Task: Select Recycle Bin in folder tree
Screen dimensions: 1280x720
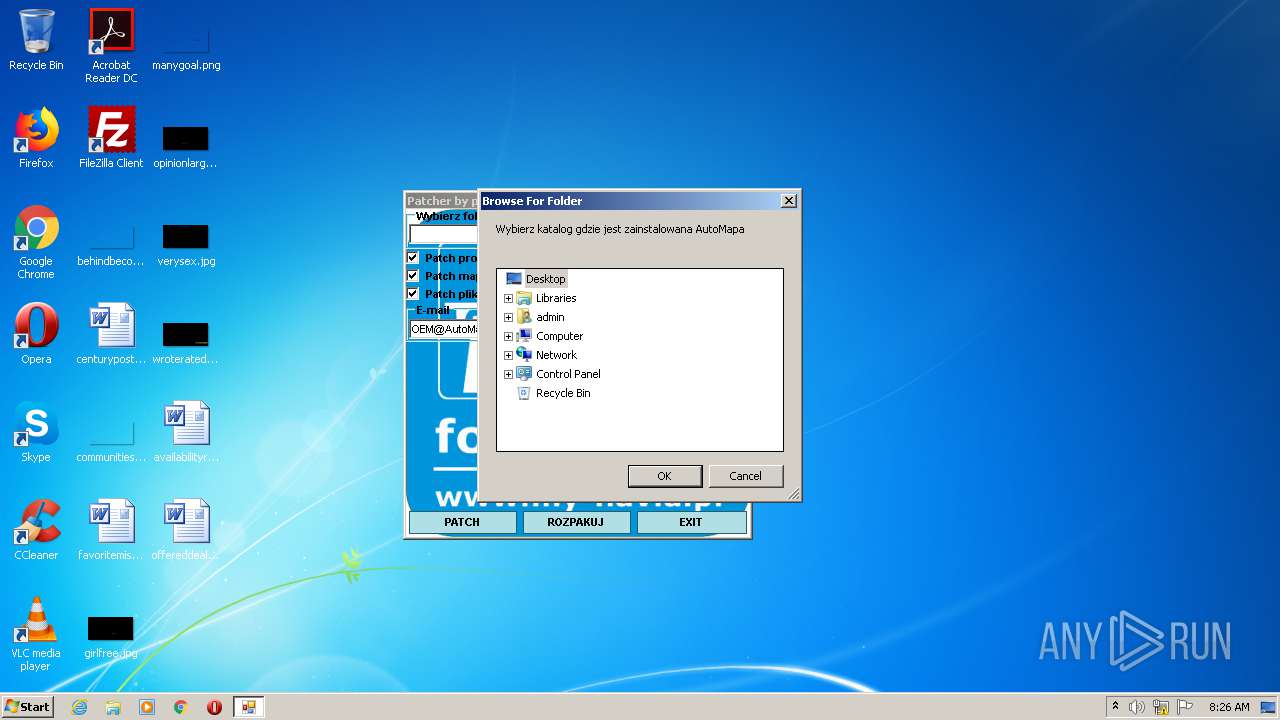Action: (x=563, y=393)
